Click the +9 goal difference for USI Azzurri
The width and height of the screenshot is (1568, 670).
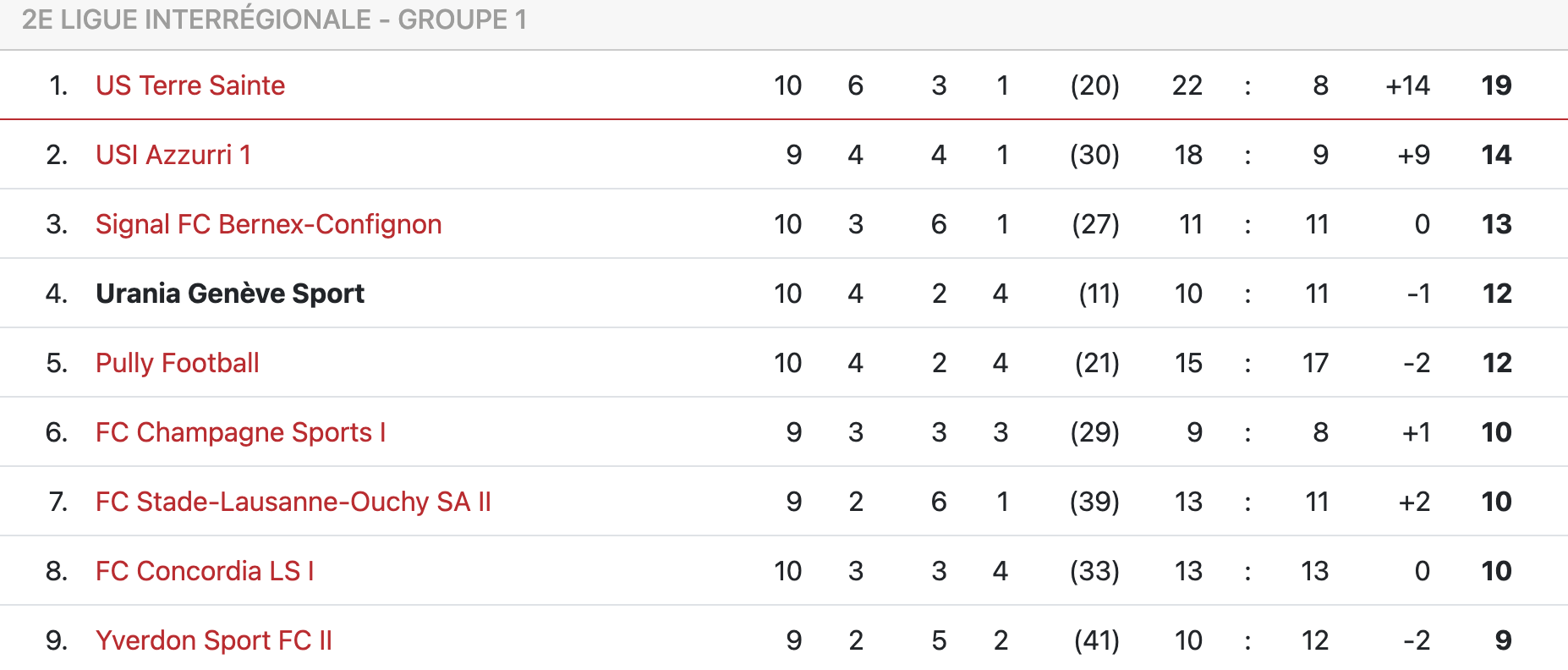(1413, 155)
